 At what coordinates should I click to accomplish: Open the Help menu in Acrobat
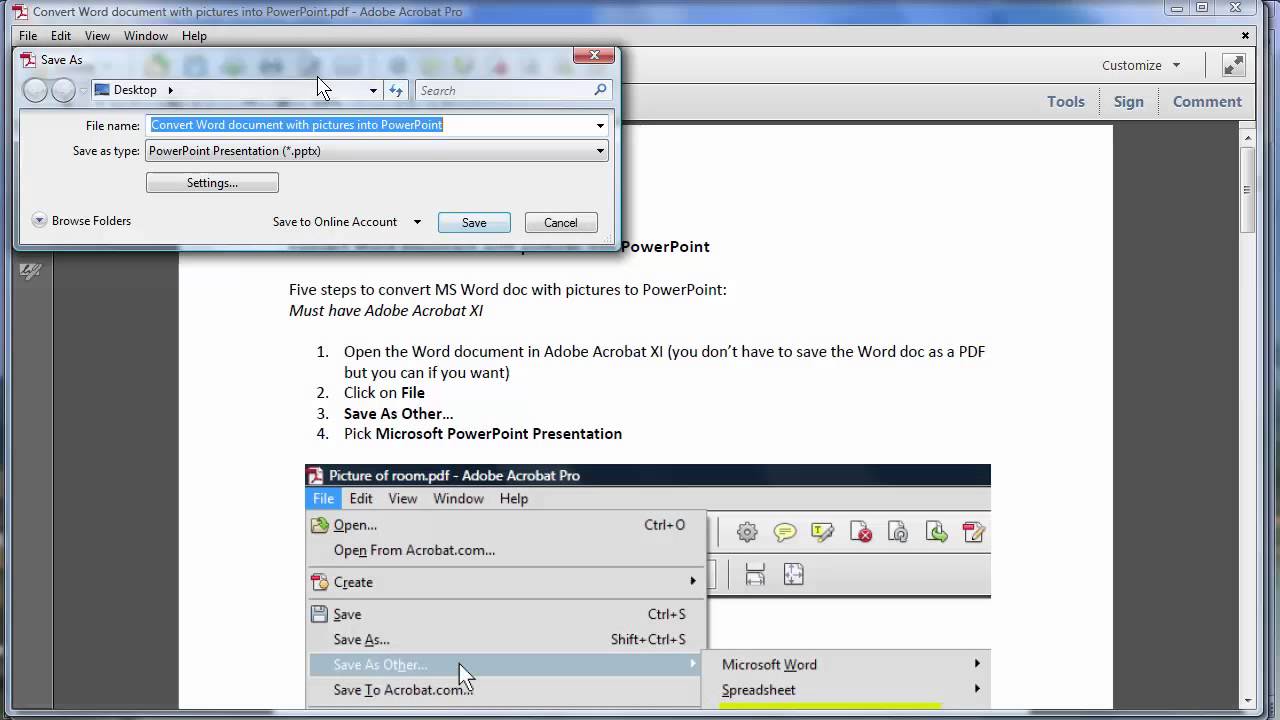194,36
